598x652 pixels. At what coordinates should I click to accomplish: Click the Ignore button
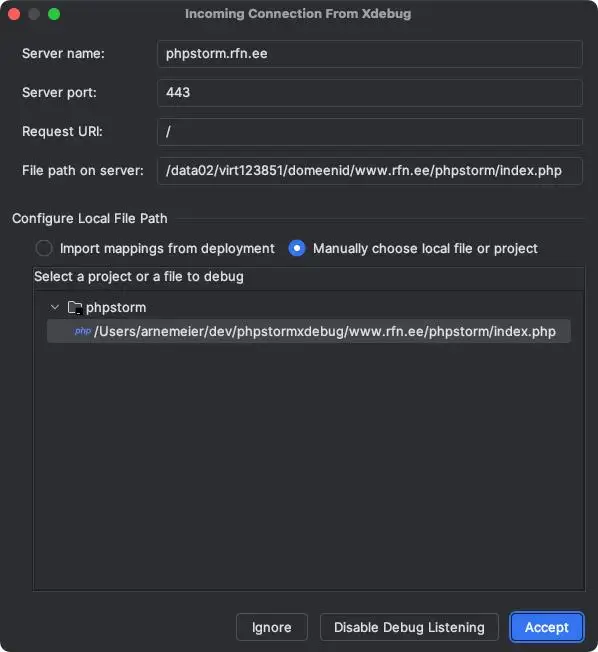272,627
